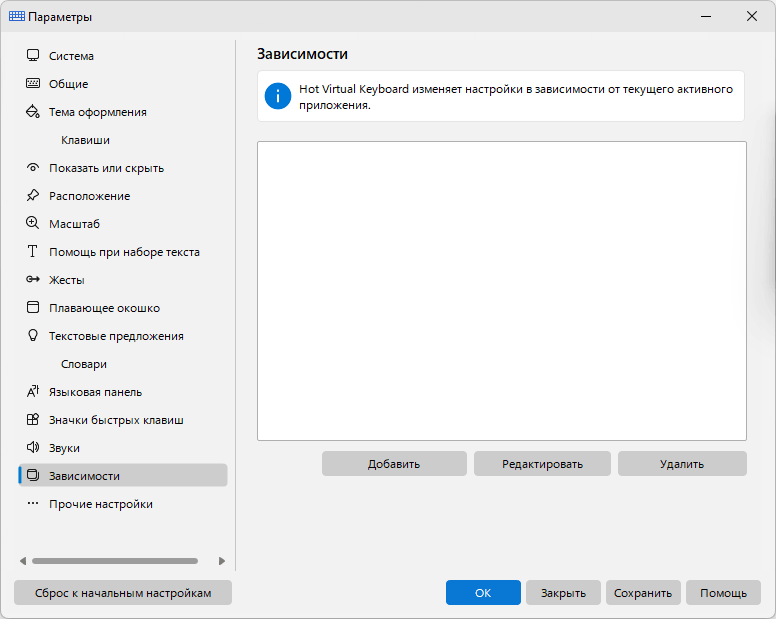Open help via Помощь button
The width and height of the screenshot is (776, 619).
pos(723,592)
